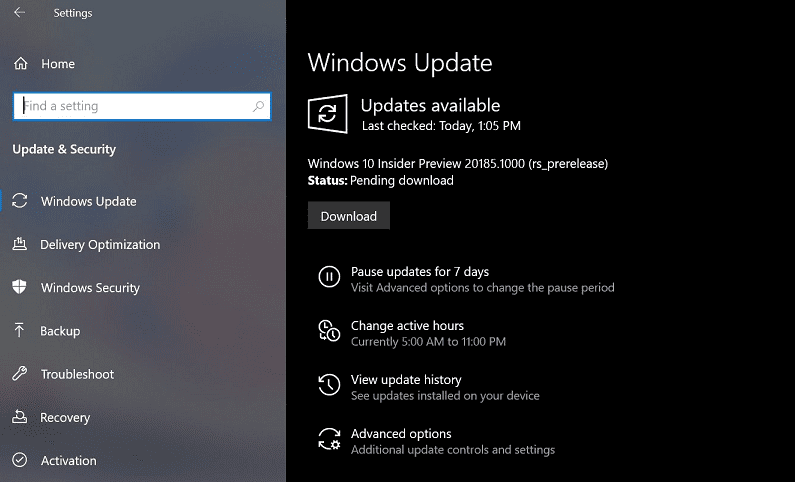The width and height of the screenshot is (795, 482).
Task: Open Advanced options link
Action: point(401,434)
